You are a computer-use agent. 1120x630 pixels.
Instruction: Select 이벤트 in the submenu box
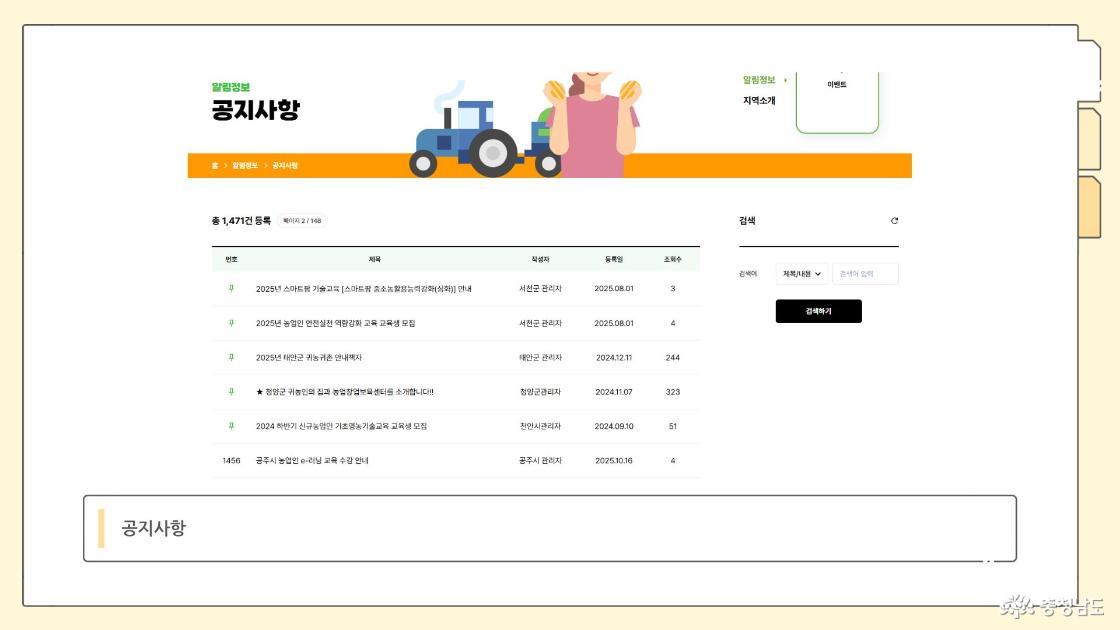837,85
